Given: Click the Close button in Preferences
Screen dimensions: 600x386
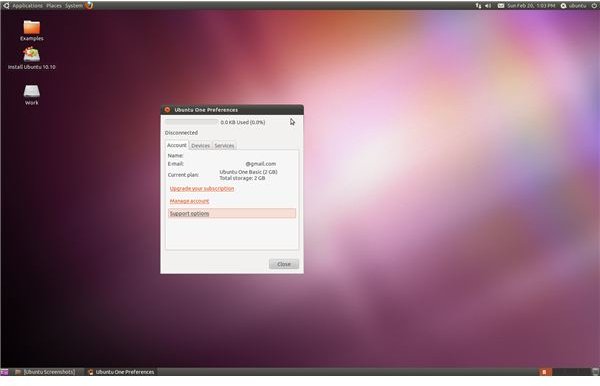Looking at the screenshot, I should pyautogui.click(x=284, y=264).
